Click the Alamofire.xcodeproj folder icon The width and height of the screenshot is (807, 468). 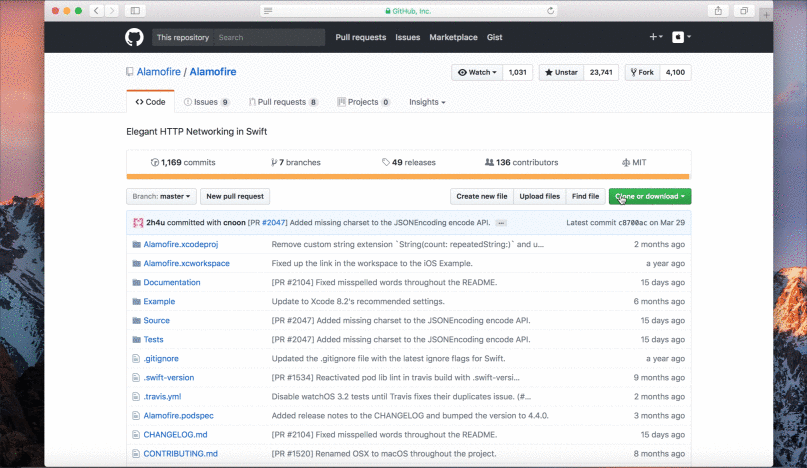(135, 244)
